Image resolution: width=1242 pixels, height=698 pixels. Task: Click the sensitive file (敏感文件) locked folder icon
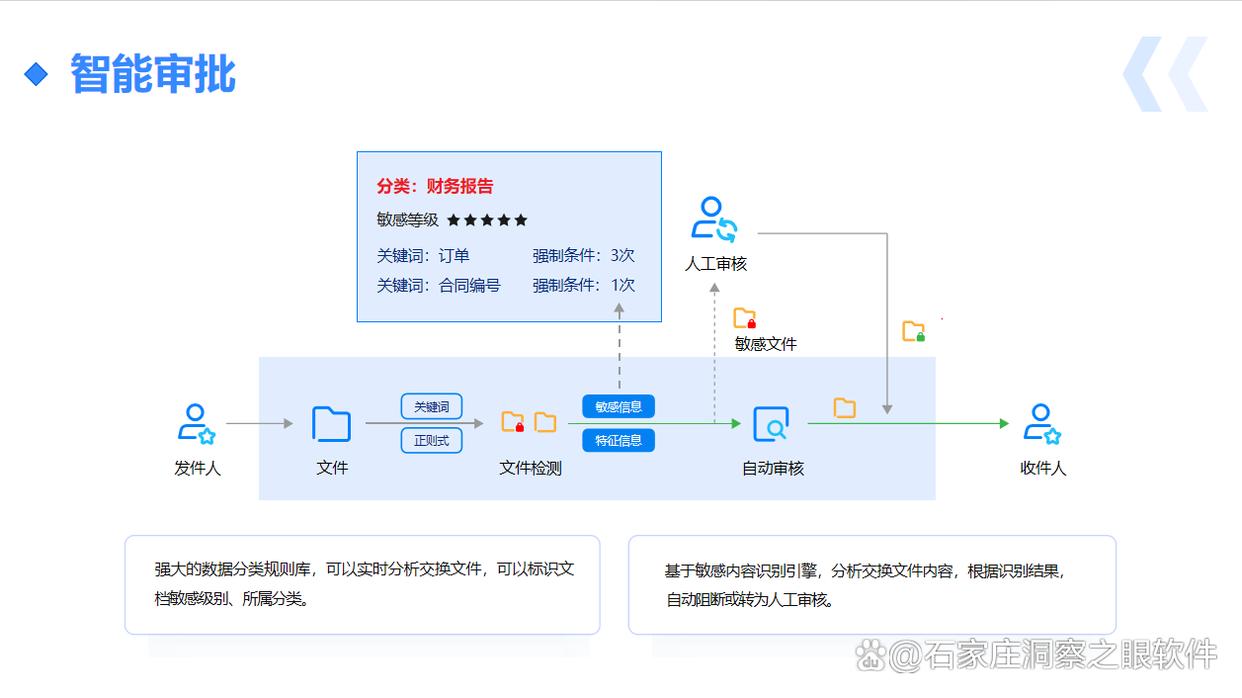click(745, 319)
